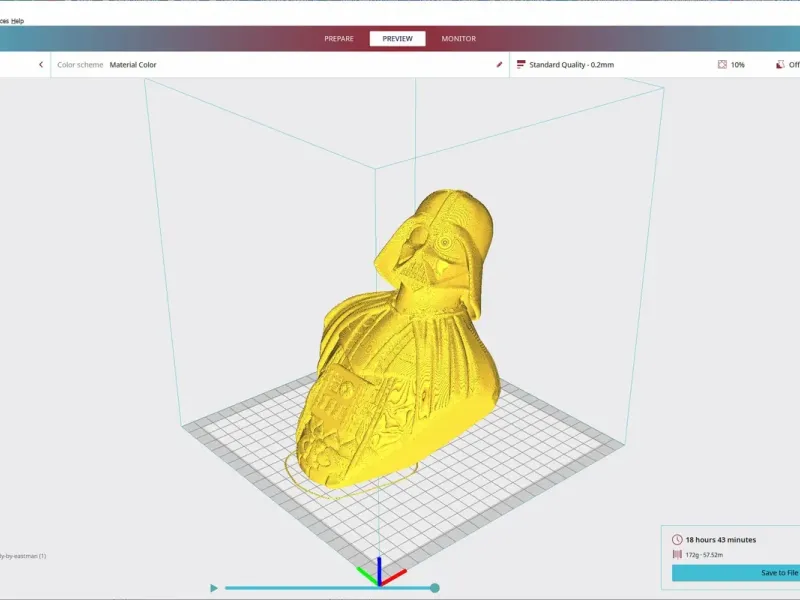Click the layer simulation slider handle
Image resolution: width=800 pixels, height=600 pixels.
pos(435,588)
